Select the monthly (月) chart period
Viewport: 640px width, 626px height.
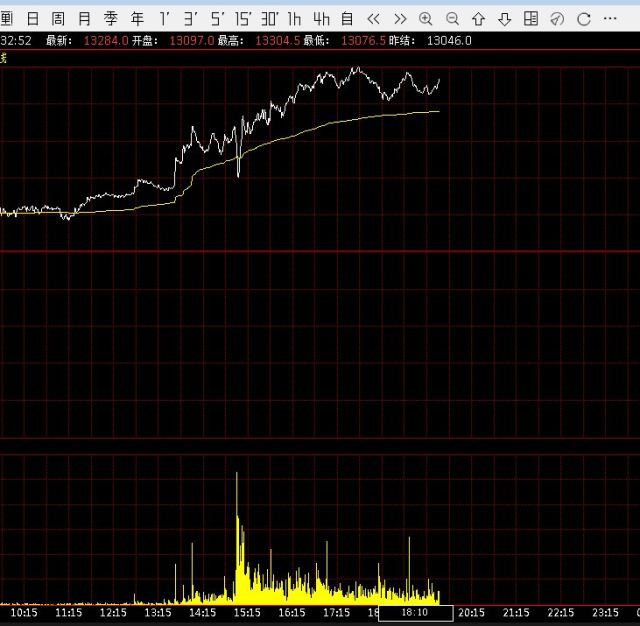tap(85, 19)
